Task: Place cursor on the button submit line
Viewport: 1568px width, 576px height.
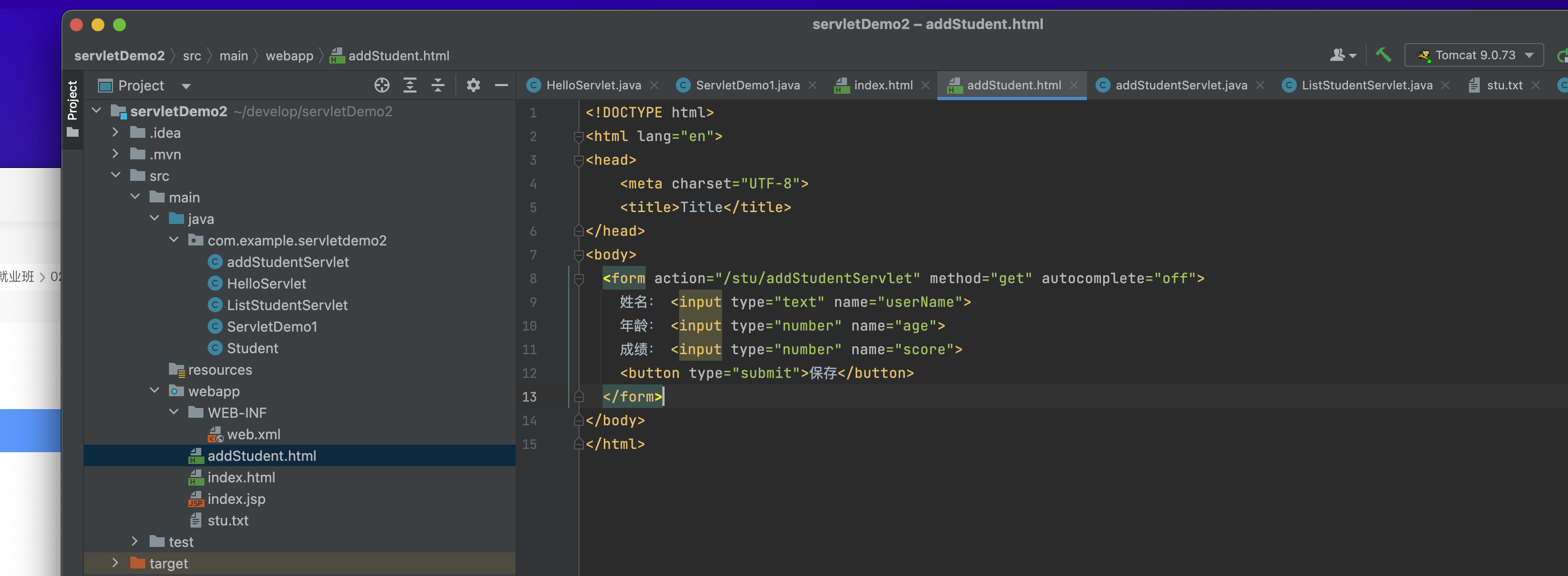Action: pyautogui.click(x=766, y=373)
